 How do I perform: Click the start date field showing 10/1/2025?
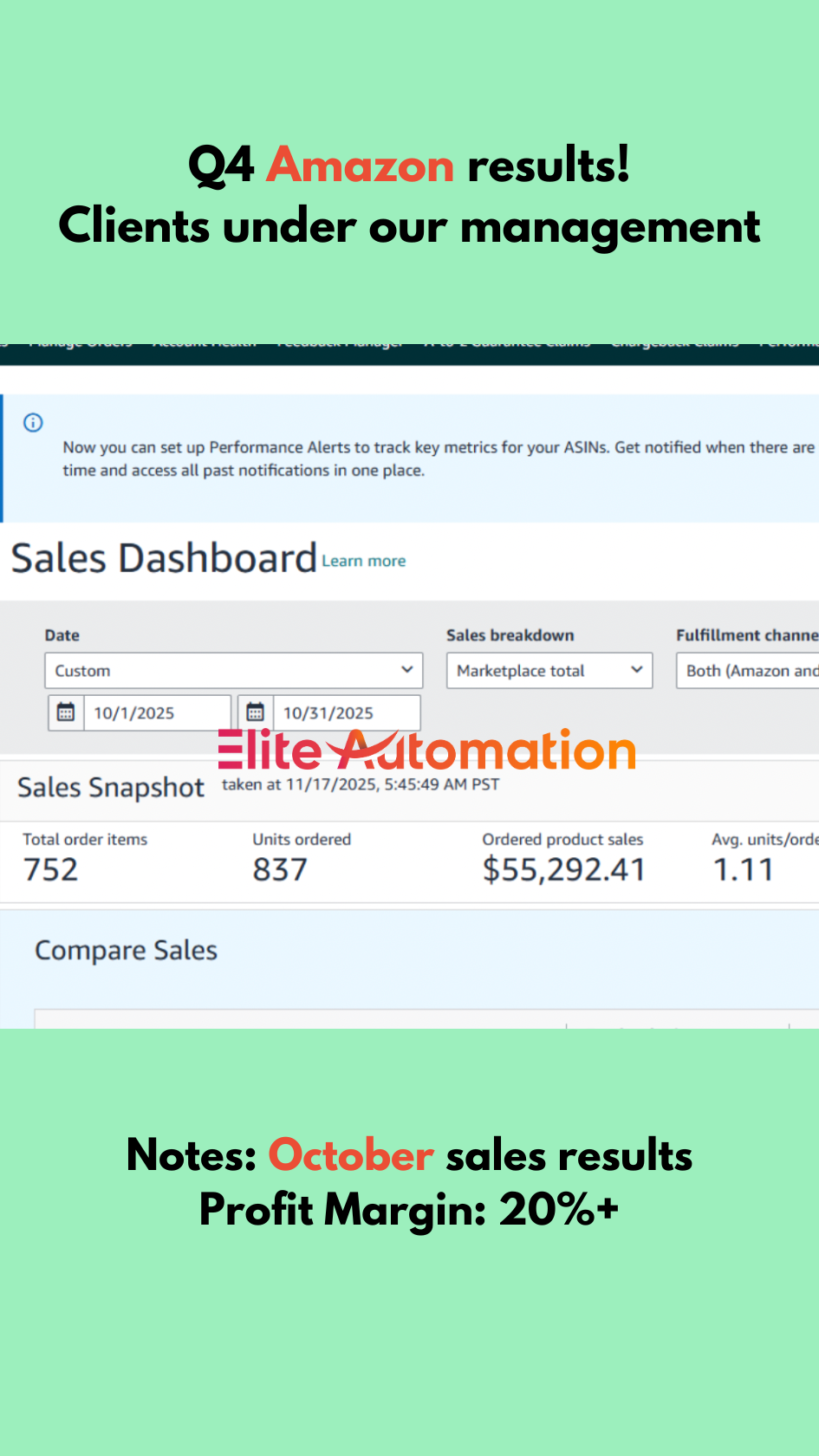click(156, 713)
